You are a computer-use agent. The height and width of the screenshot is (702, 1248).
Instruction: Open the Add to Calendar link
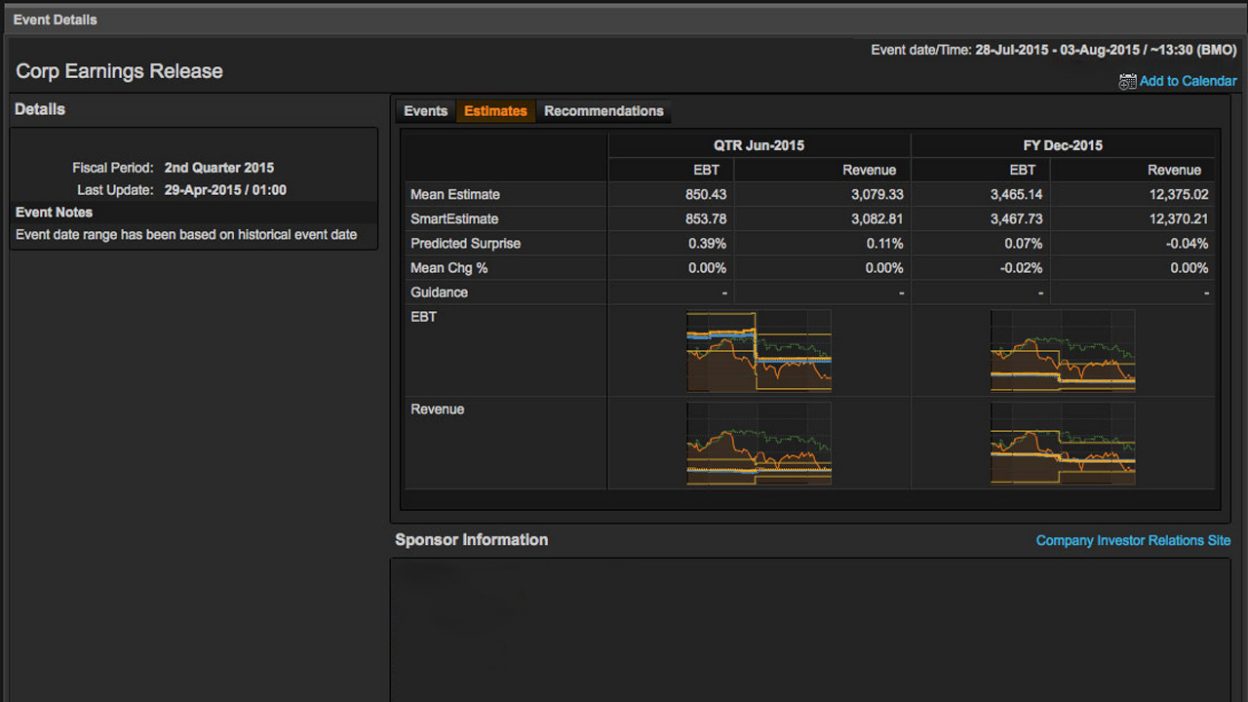coord(1188,81)
